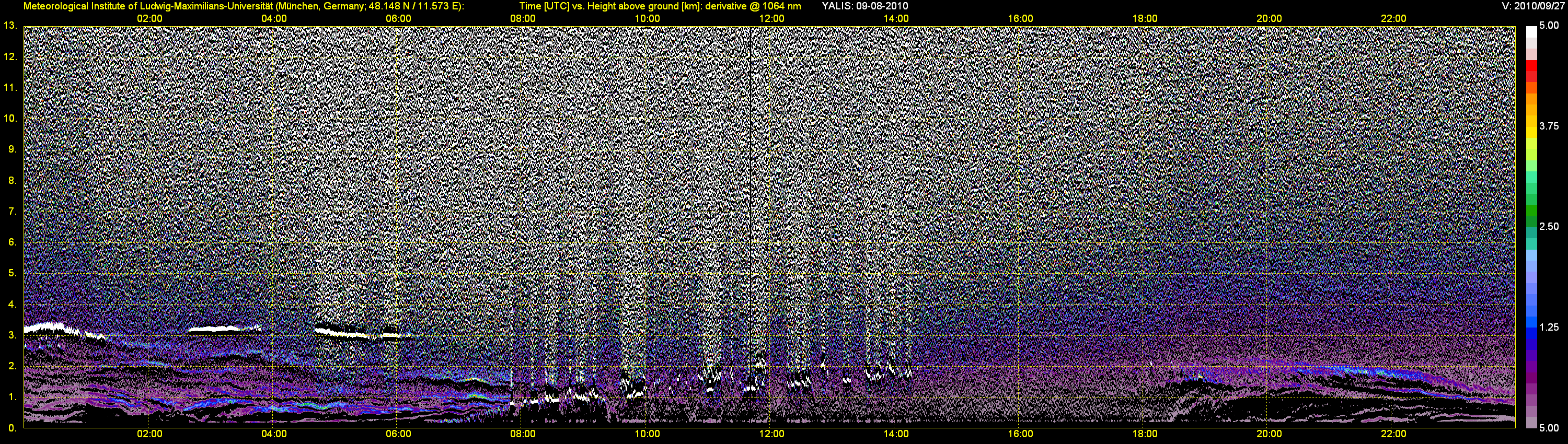1568x444 pixels.
Task: Click the 06:00 label on the top time axis
Action: [398, 18]
